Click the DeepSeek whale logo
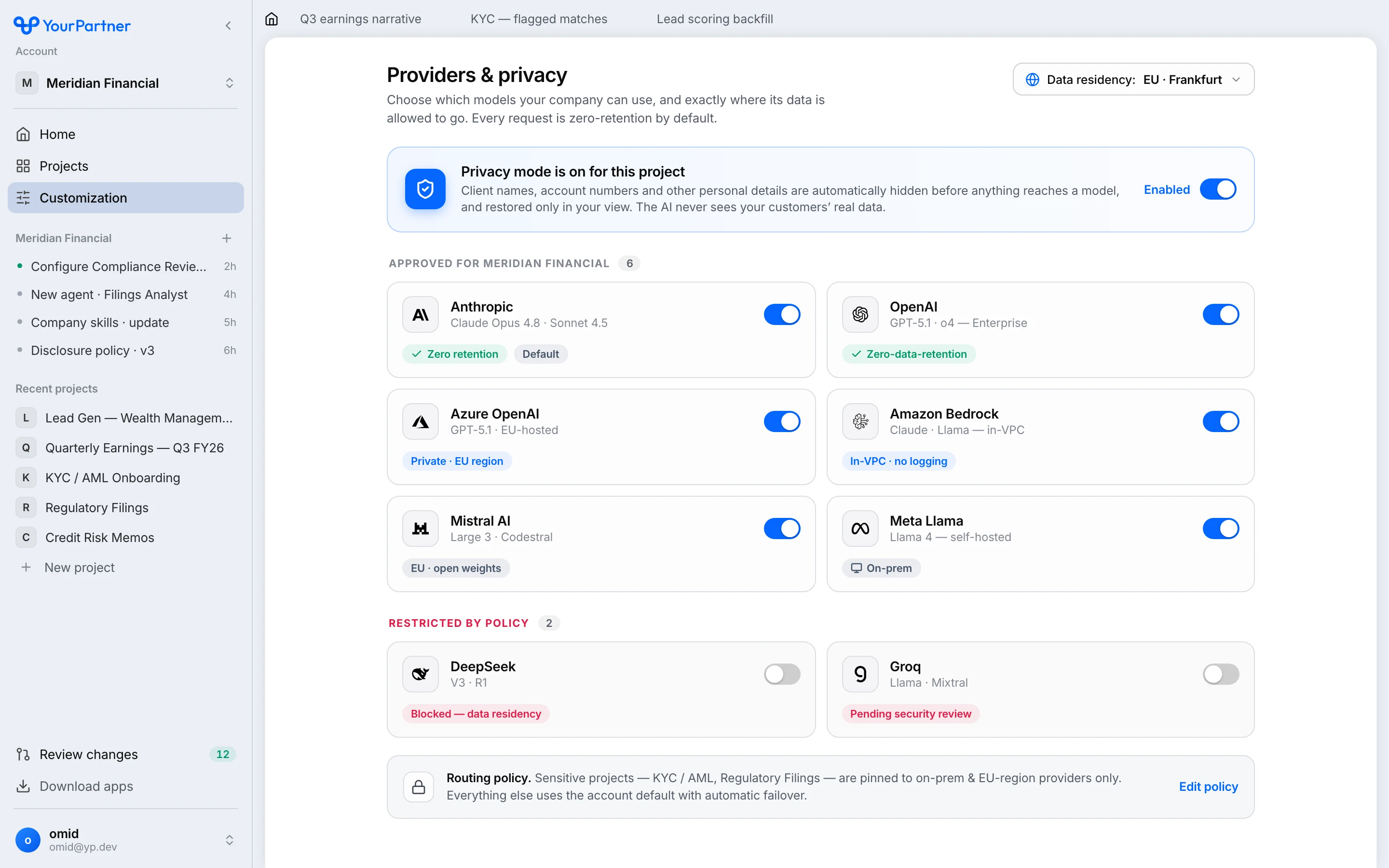This screenshot has height=868, width=1389. (421, 674)
